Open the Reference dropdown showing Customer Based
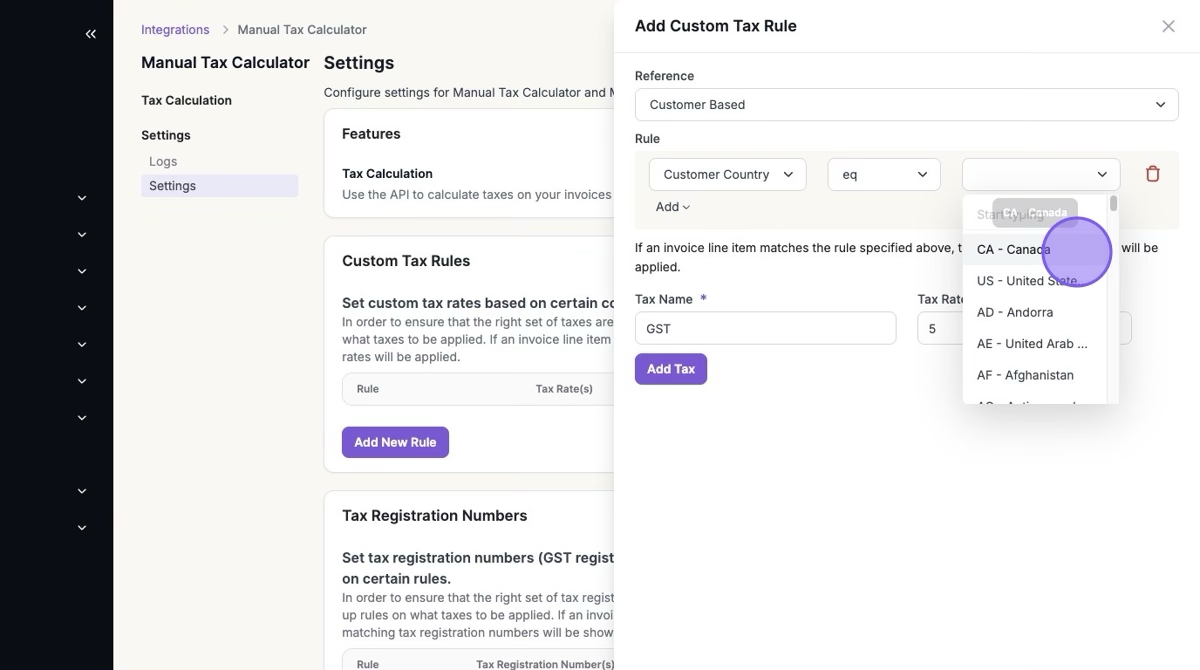The width and height of the screenshot is (1200, 670). [x=906, y=104]
